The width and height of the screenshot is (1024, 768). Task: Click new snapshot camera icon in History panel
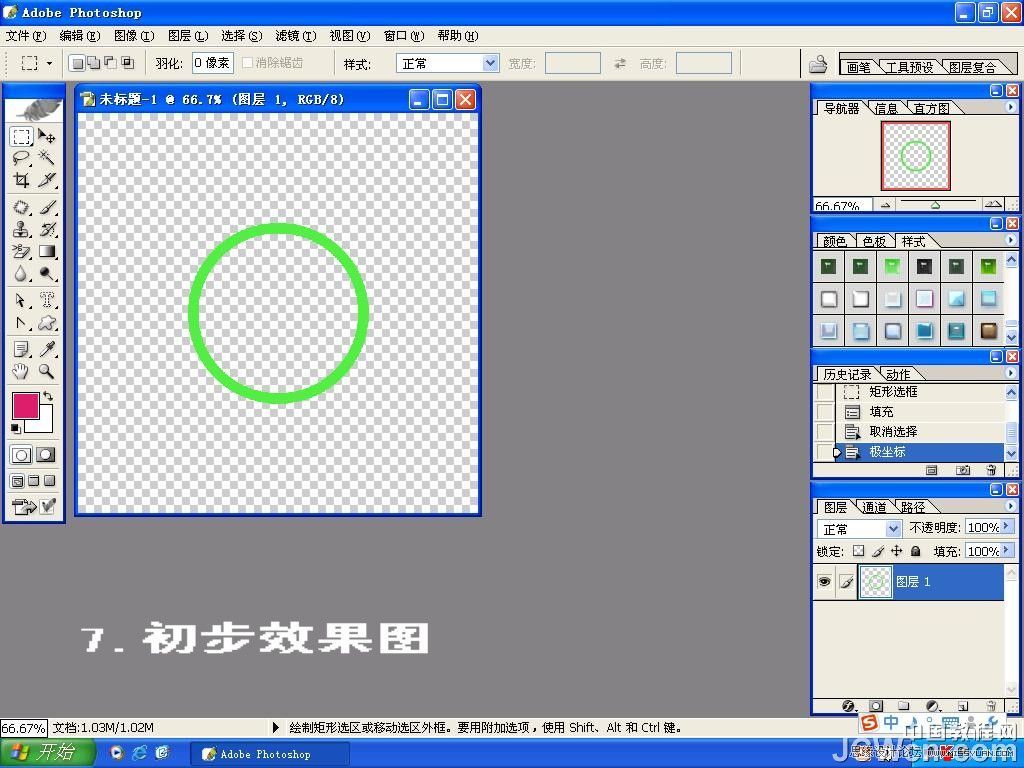tap(963, 470)
